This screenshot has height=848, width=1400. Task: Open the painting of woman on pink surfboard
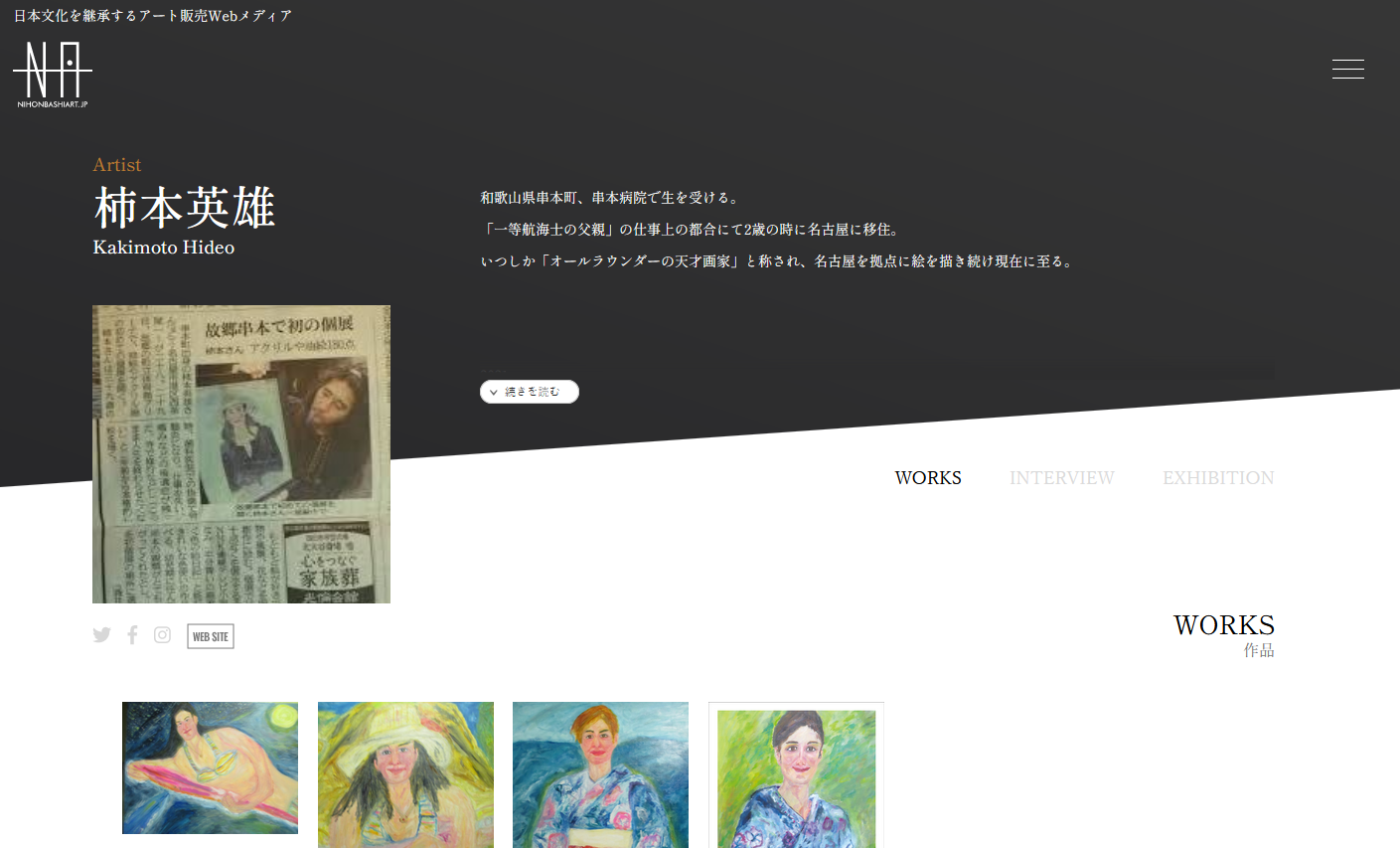[x=210, y=767]
